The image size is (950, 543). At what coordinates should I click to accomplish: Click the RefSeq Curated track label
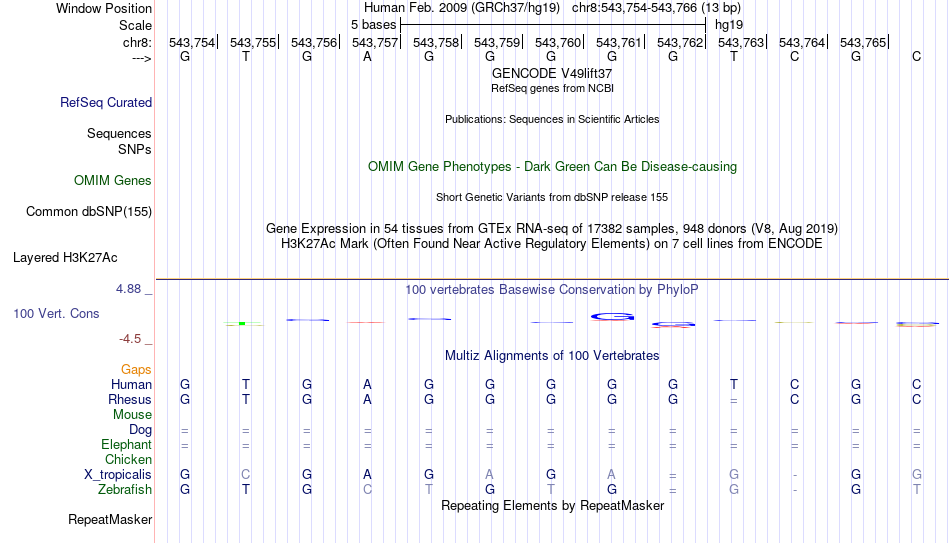pyautogui.click(x=106, y=102)
